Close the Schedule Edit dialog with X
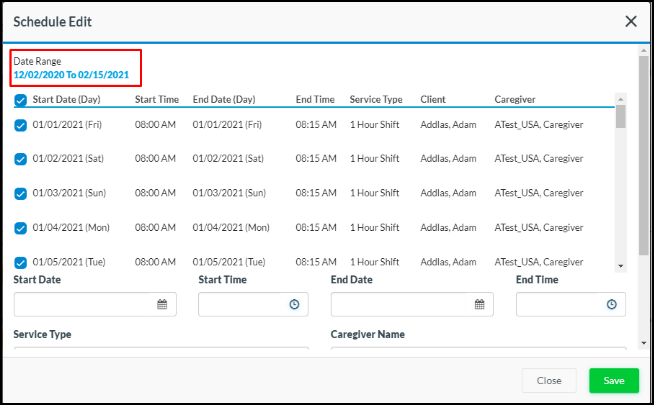 tap(631, 21)
